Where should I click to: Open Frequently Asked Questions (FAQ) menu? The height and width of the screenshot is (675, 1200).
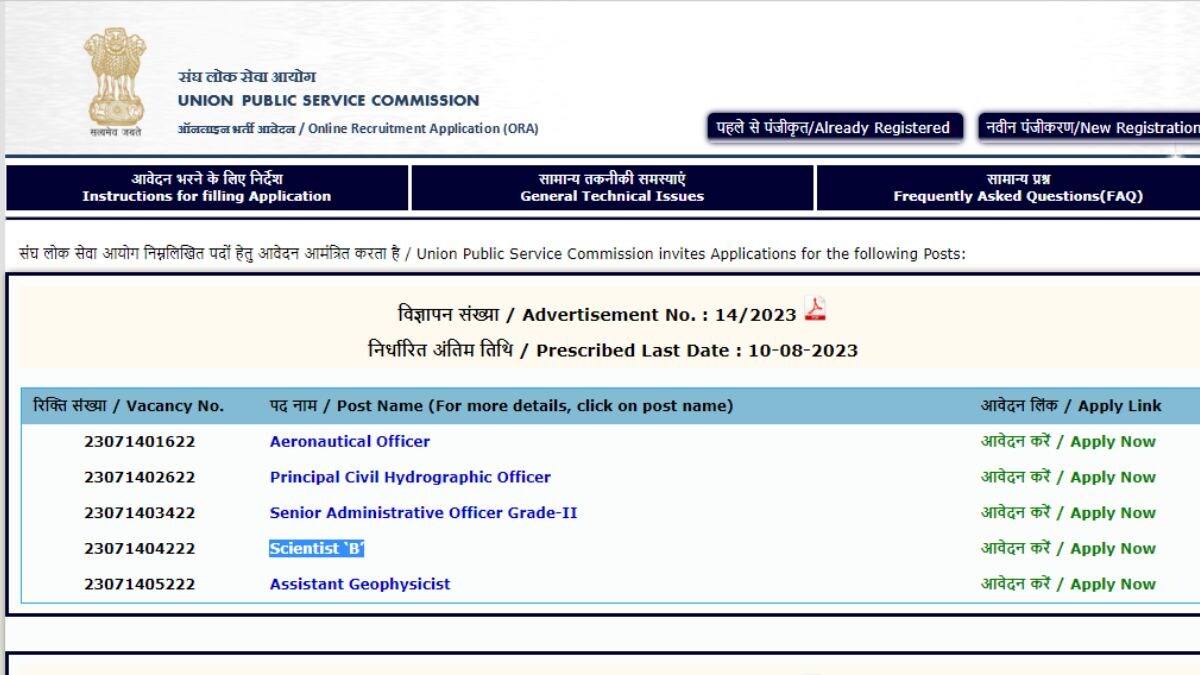click(x=1017, y=188)
